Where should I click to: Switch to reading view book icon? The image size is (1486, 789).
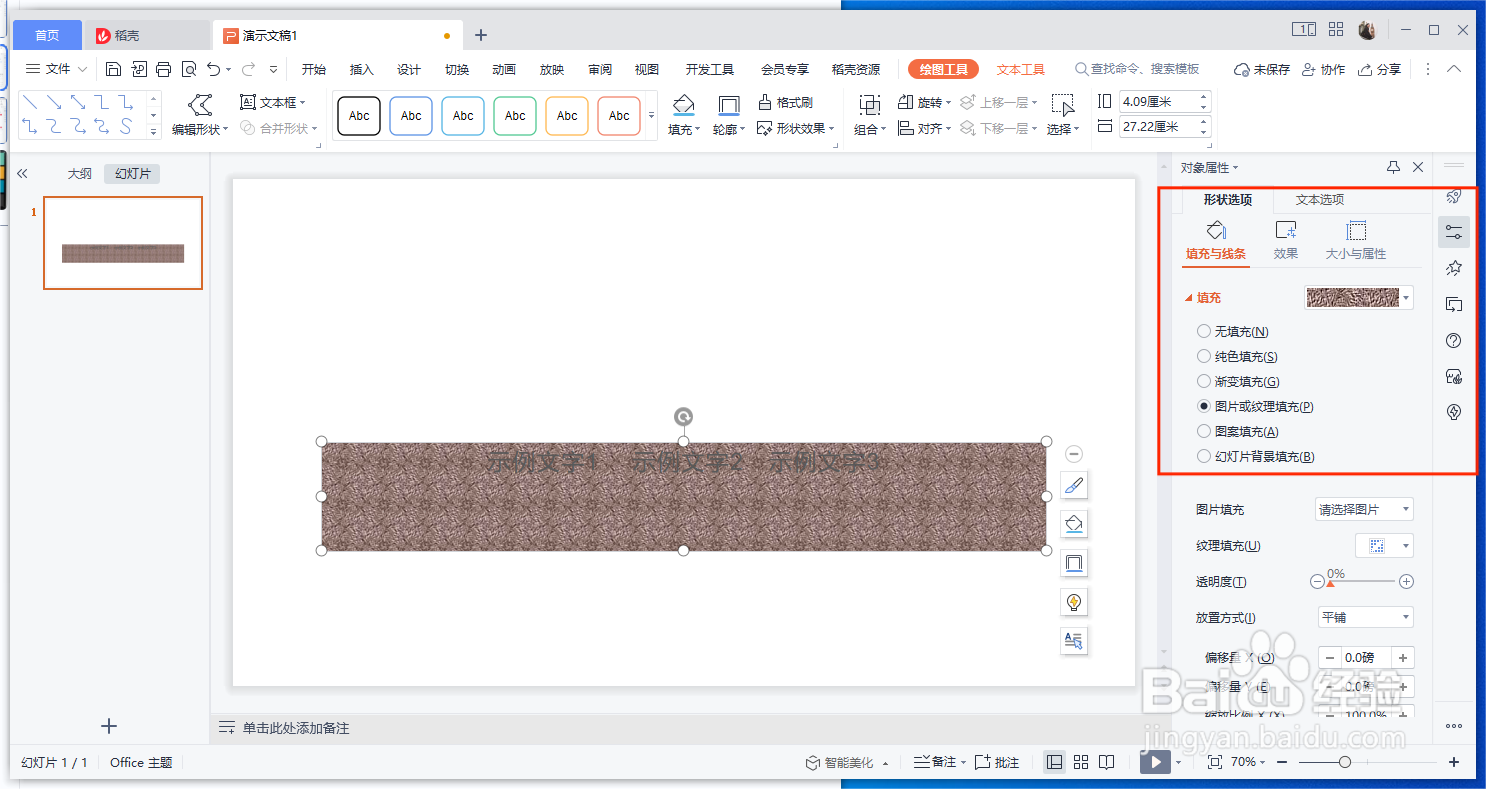[x=1106, y=762]
